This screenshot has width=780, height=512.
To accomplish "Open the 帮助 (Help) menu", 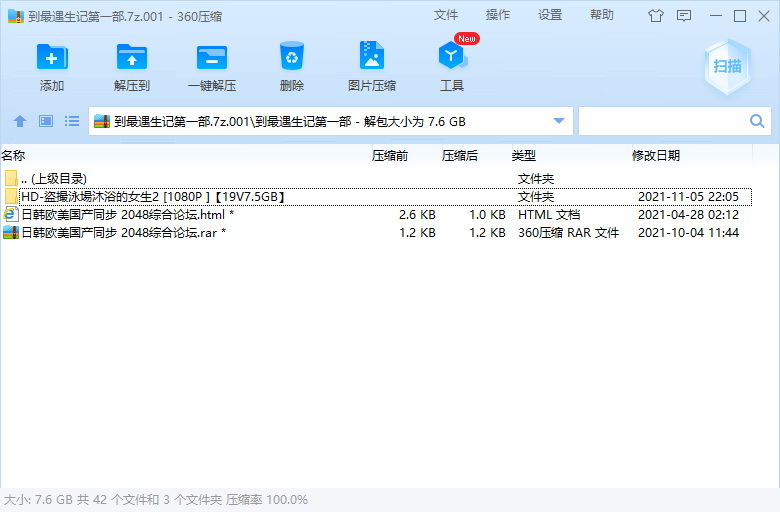I will click(x=602, y=15).
